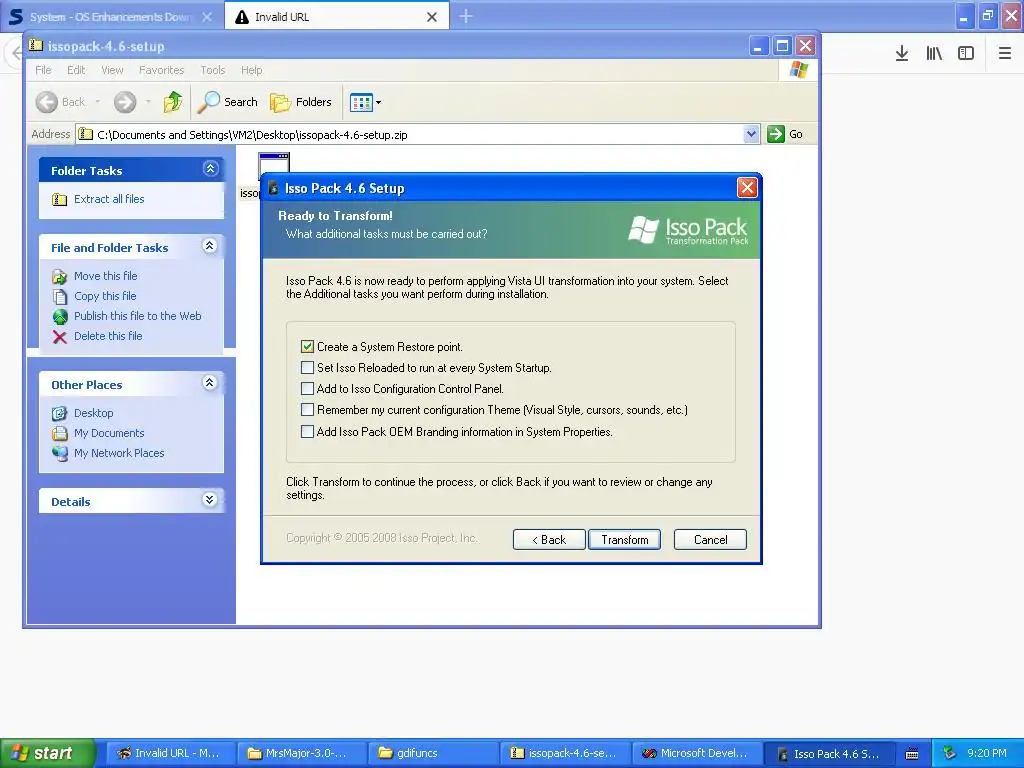Click Publish this file to the Web

point(138,316)
